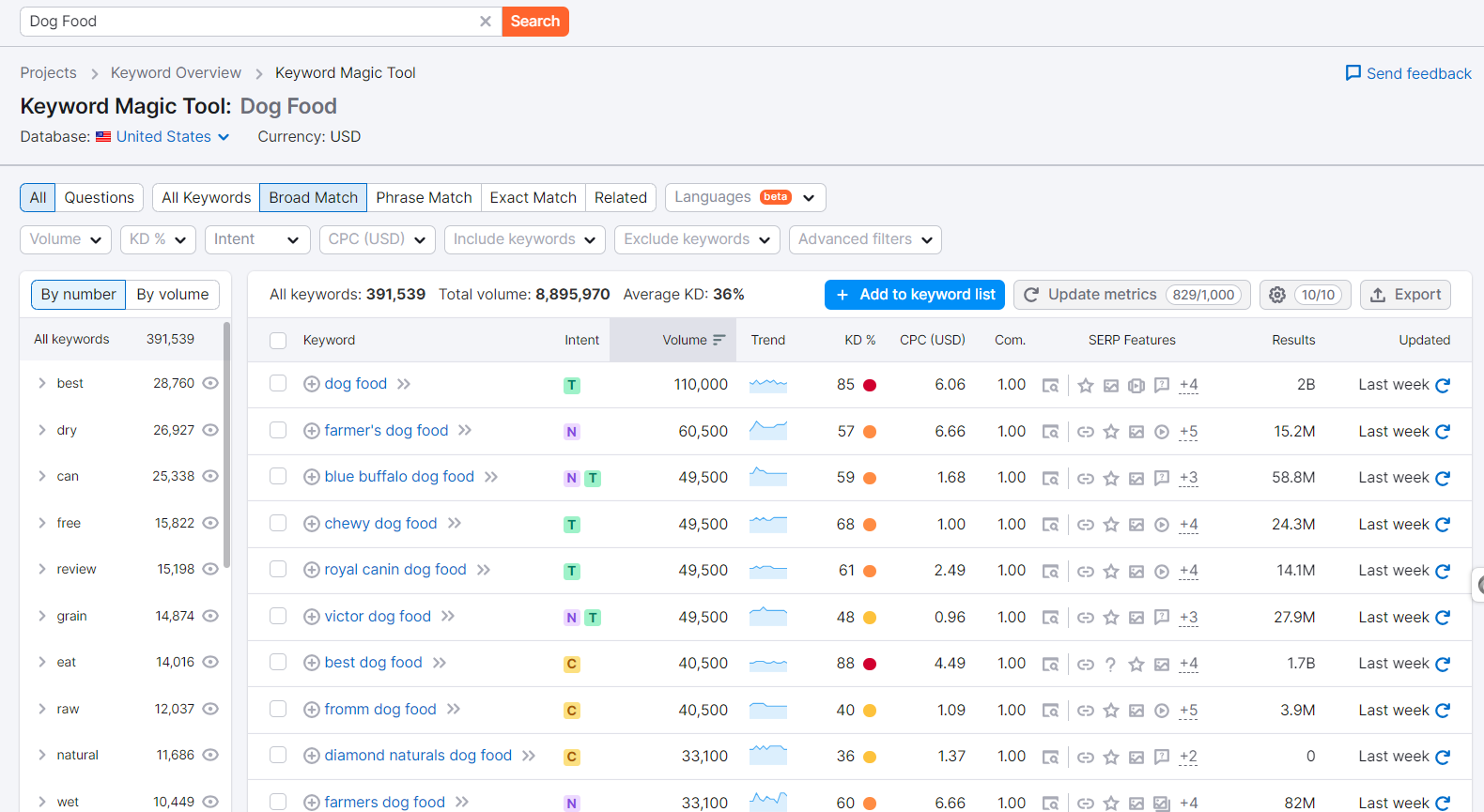Add fromm dog food via plus icon
Viewport: 1484px width, 812px height.
point(312,710)
